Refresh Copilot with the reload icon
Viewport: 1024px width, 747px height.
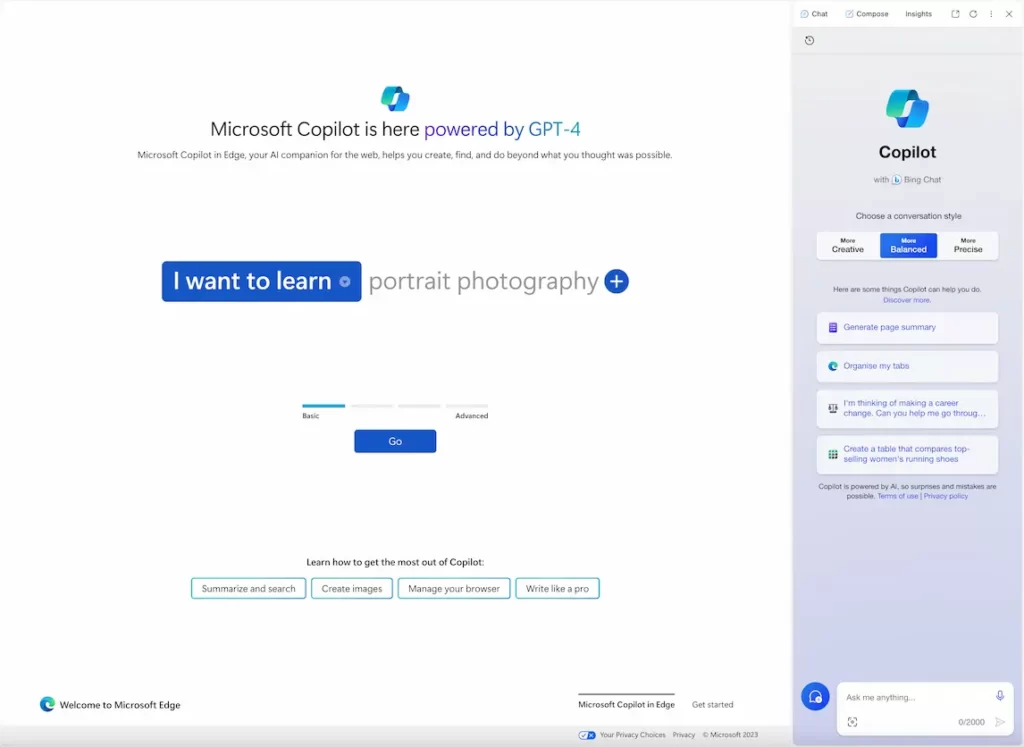(972, 13)
